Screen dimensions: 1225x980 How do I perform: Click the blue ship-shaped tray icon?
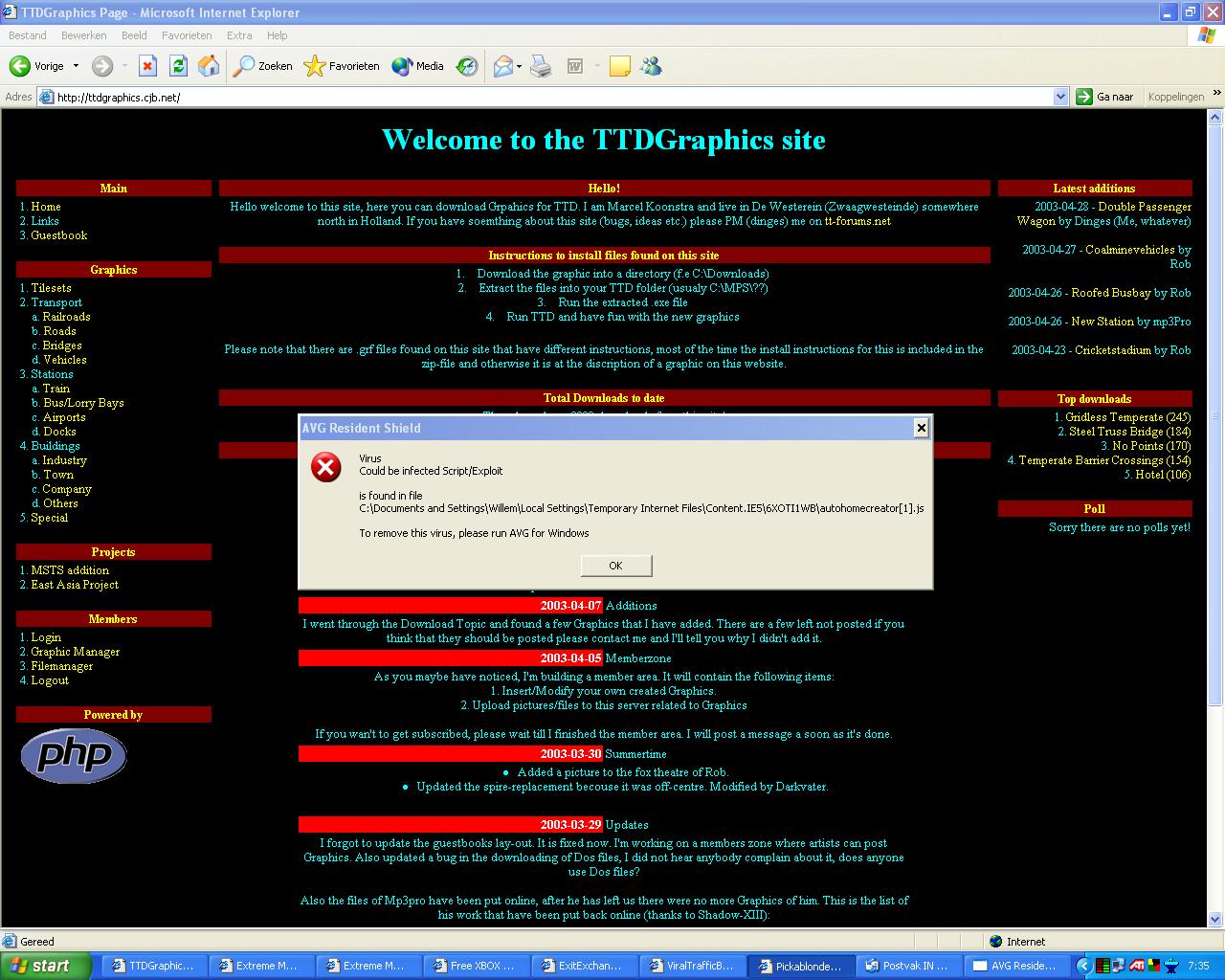coord(1171,966)
